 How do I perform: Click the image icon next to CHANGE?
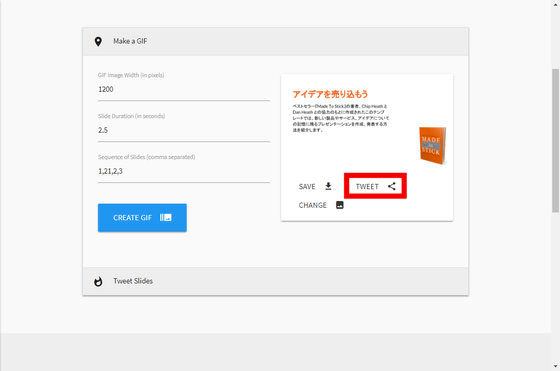click(340, 205)
